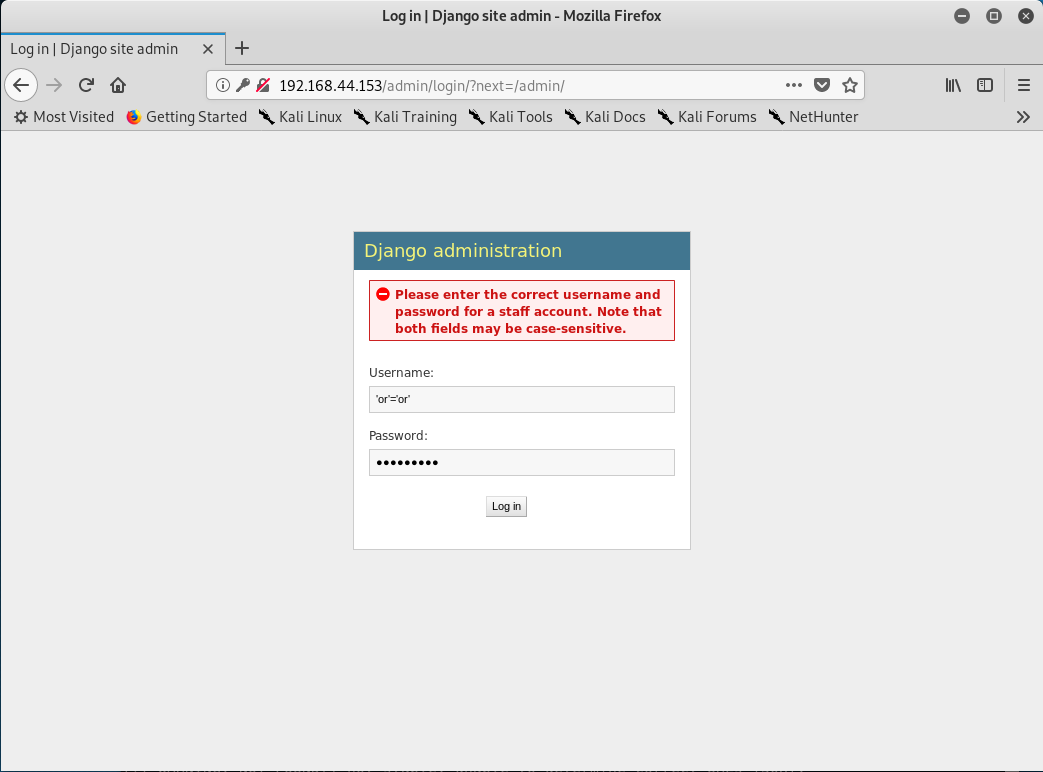Click the Username label
Screen dimensions: 1043x772
401,372
